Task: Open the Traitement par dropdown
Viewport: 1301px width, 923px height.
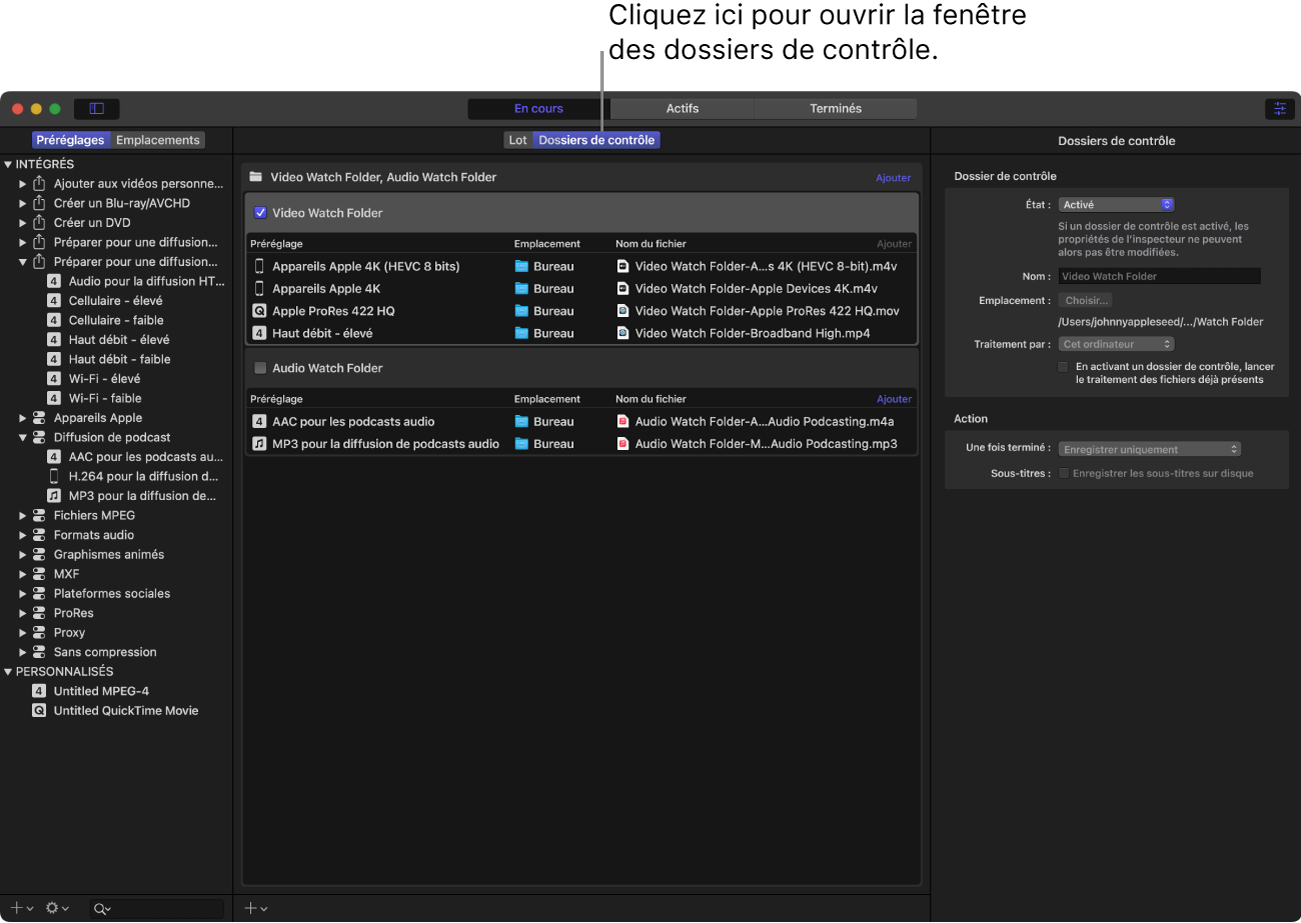Action: click(1116, 343)
